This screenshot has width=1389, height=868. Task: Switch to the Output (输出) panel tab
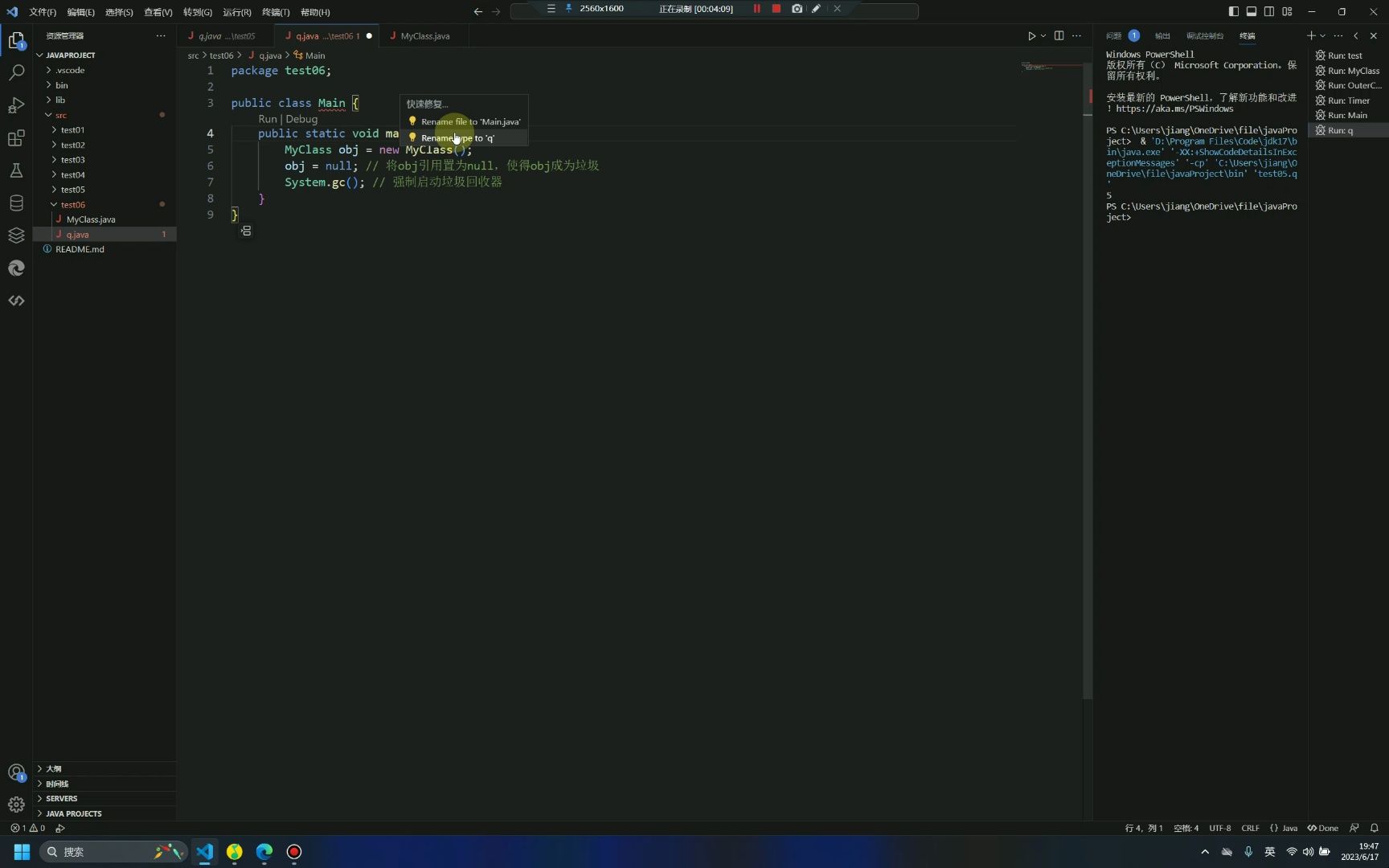[1162, 35]
